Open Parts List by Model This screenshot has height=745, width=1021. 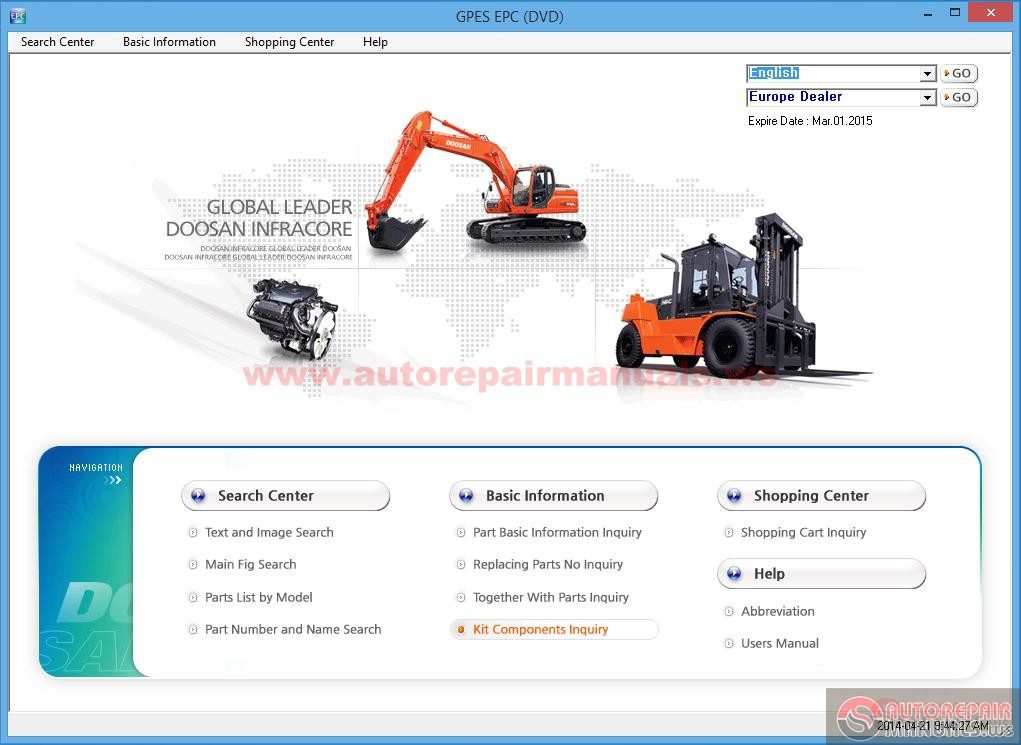pos(259,597)
